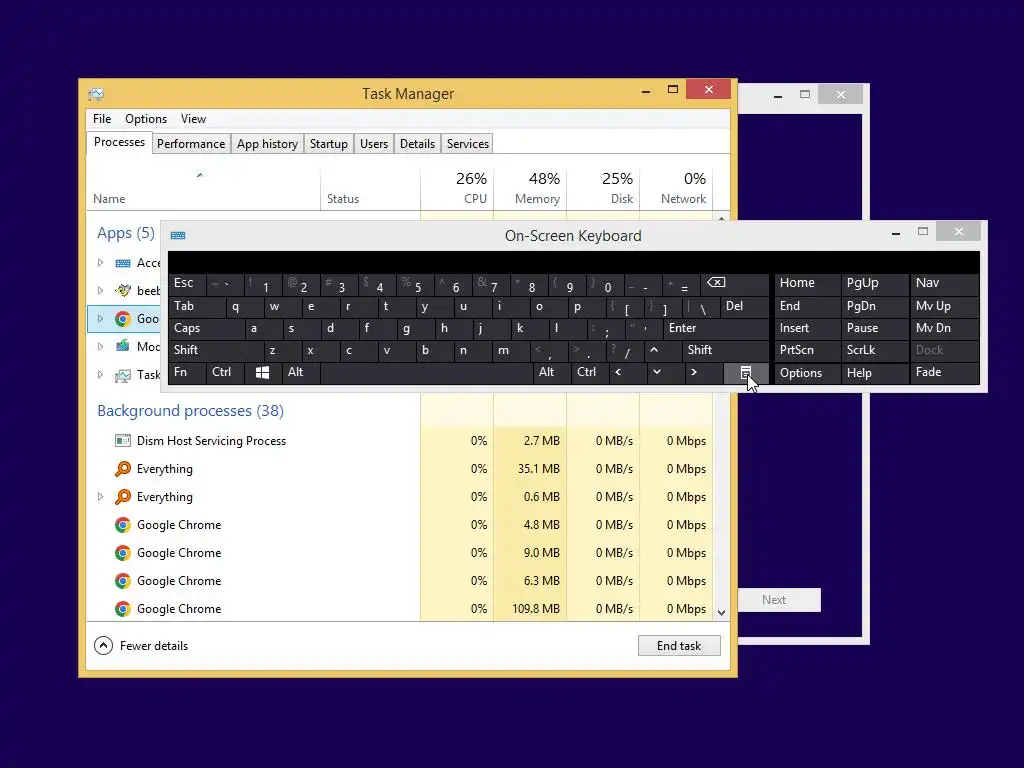This screenshot has width=1024, height=768.
Task: Click the Fewer details link
Action: (x=153, y=646)
